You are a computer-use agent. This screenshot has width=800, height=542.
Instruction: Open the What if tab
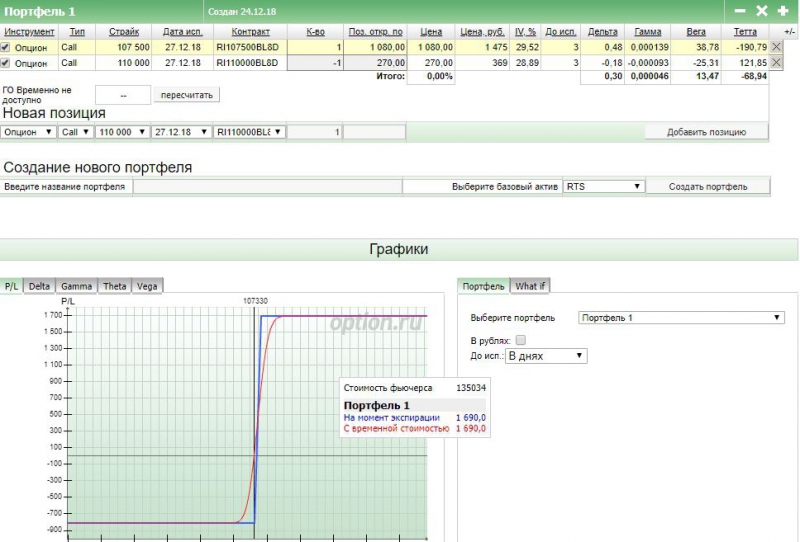(530, 286)
